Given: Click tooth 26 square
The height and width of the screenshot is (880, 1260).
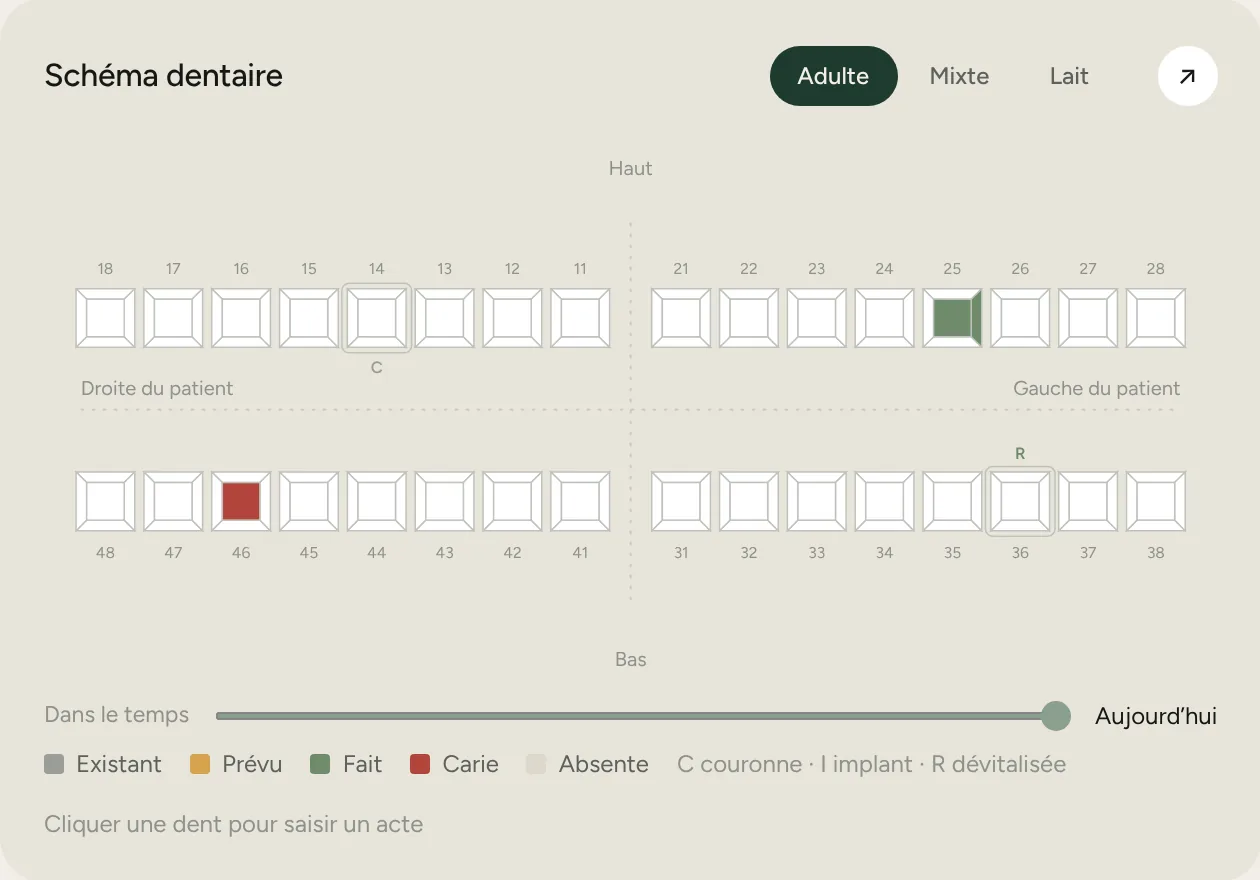Looking at the screenshot, I should (1020, 318).
